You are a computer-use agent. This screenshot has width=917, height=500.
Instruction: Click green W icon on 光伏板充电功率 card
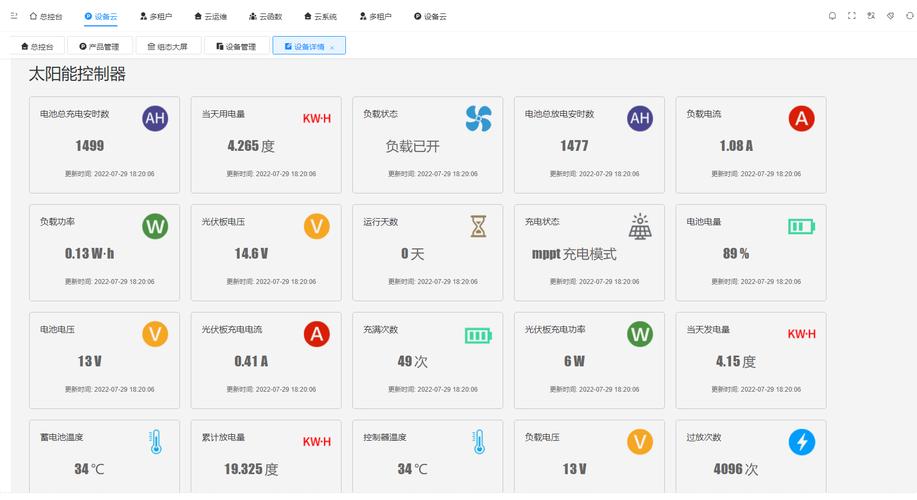640,334
